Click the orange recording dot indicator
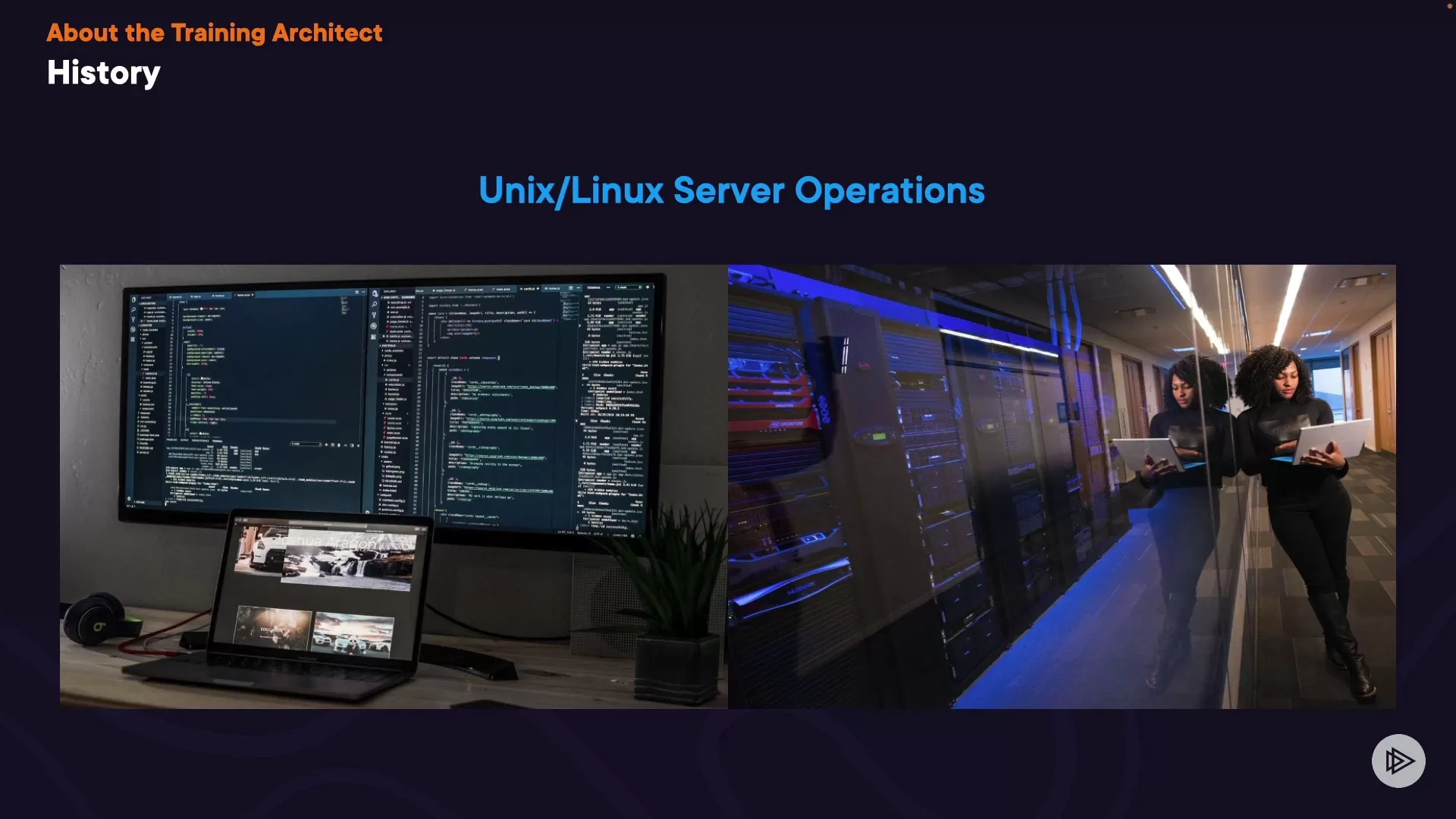1456x819 pixels. (x=1449, y=5)
